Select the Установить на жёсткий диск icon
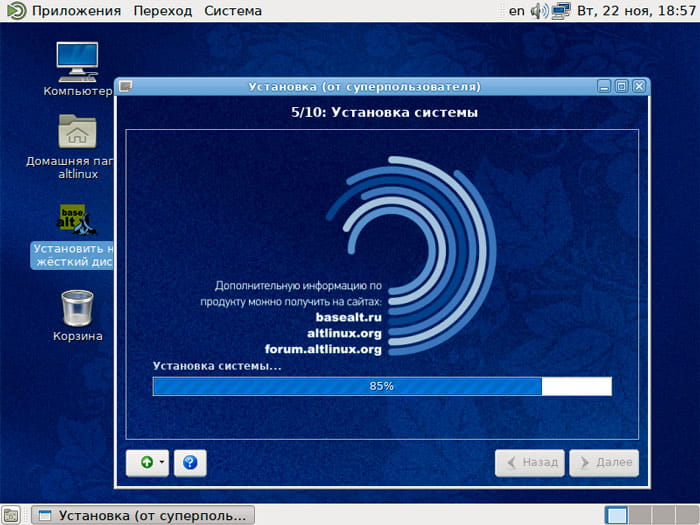 [x=74, y=236]
